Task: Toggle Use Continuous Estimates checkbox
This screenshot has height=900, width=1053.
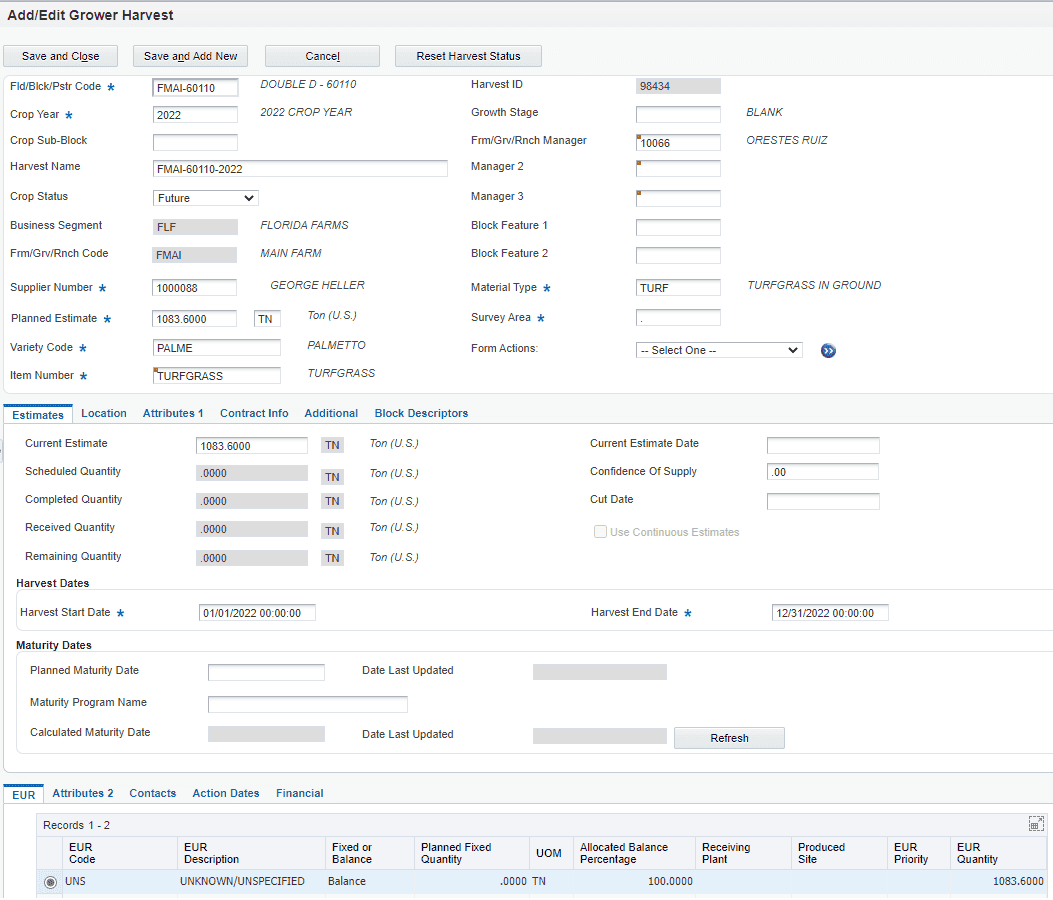Action: 600,532
